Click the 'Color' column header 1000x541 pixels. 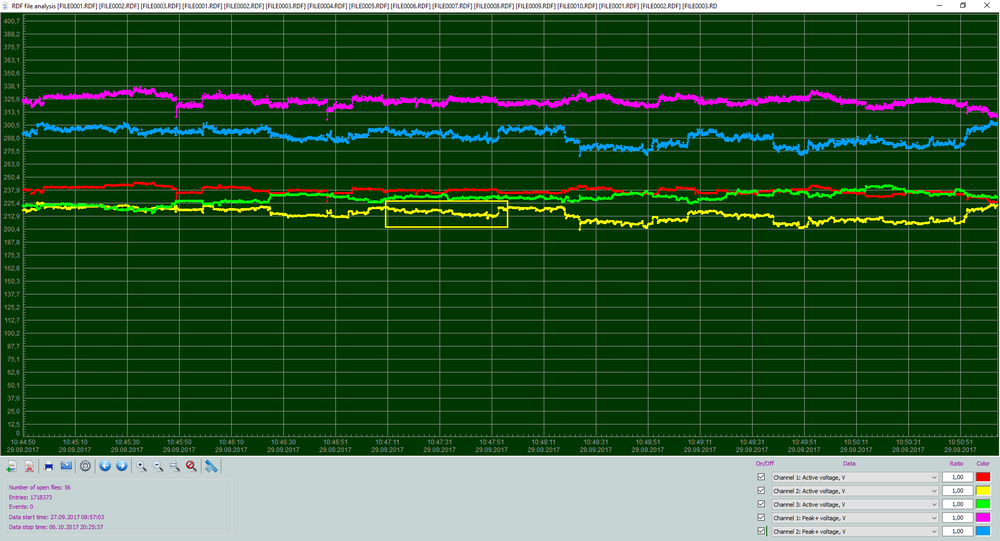pyautogui.click(x=983, y=464)
